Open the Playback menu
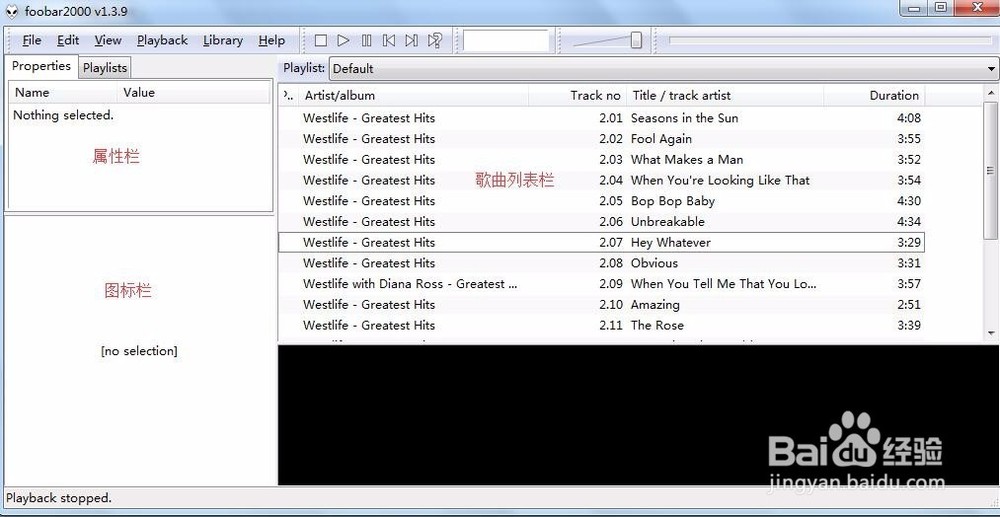 coord(162,40)
